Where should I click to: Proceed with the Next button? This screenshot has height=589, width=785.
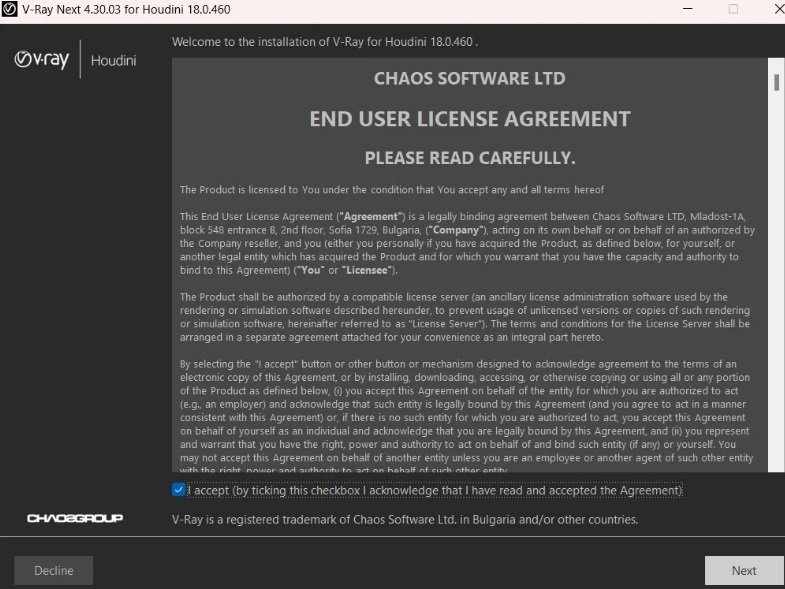(743, 570)
